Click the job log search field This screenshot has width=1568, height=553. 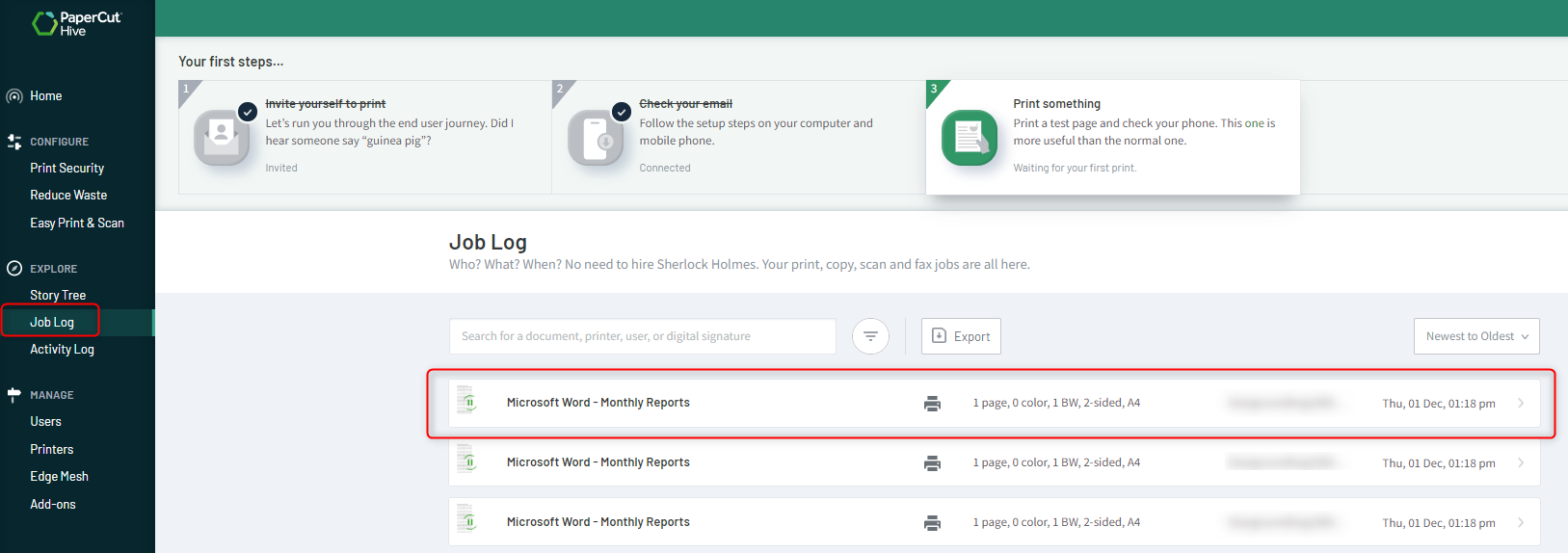[642, 336]
